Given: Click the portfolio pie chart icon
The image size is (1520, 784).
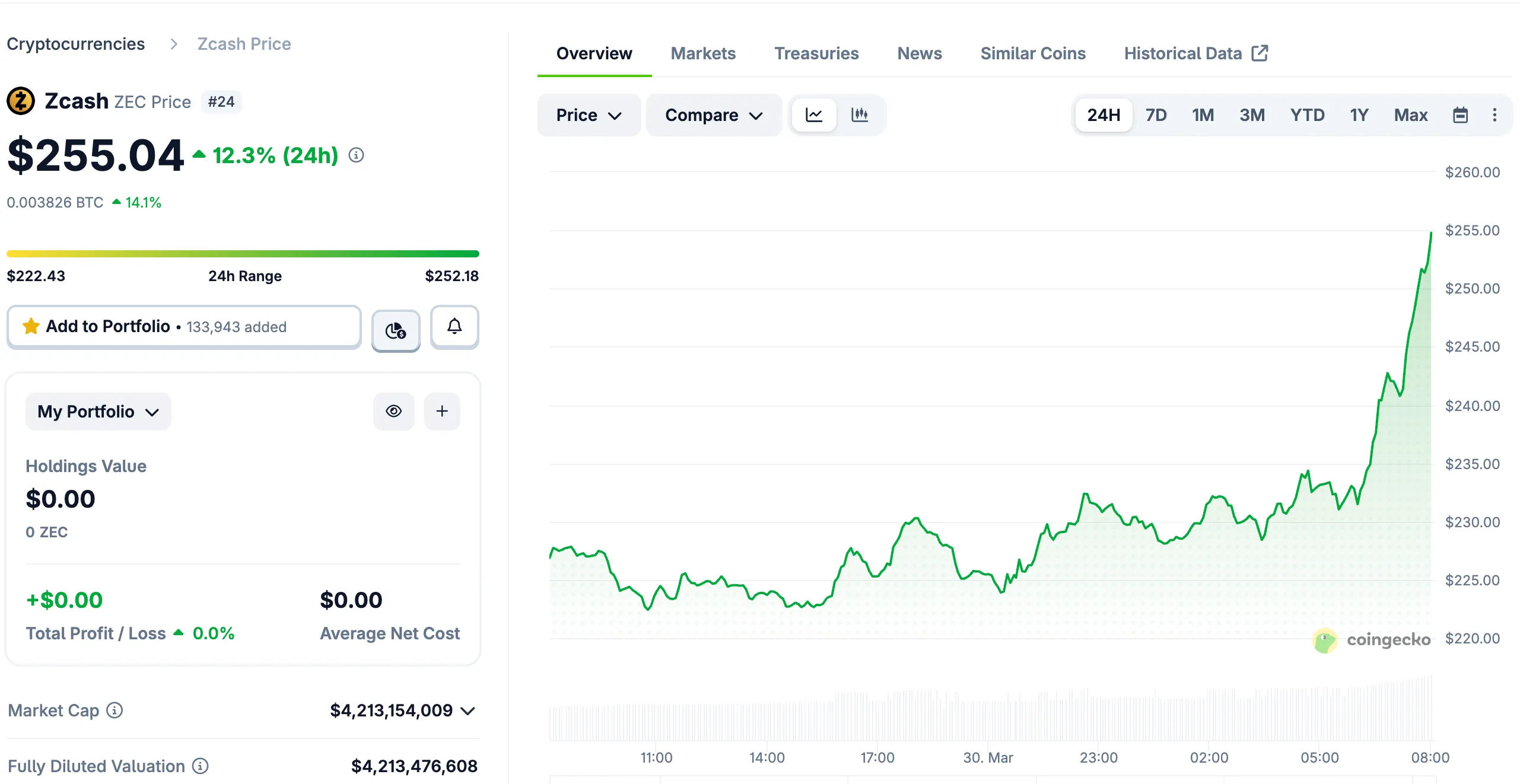Looking at the screenshot, I should (x=396, y=330).
